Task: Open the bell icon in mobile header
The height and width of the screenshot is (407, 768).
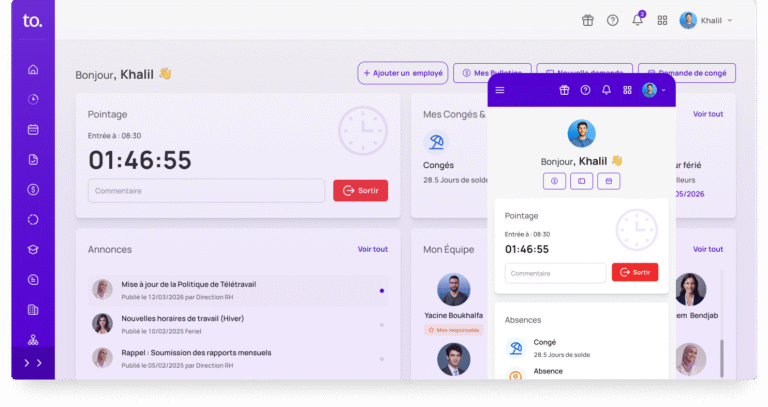Action: point(606,90)
